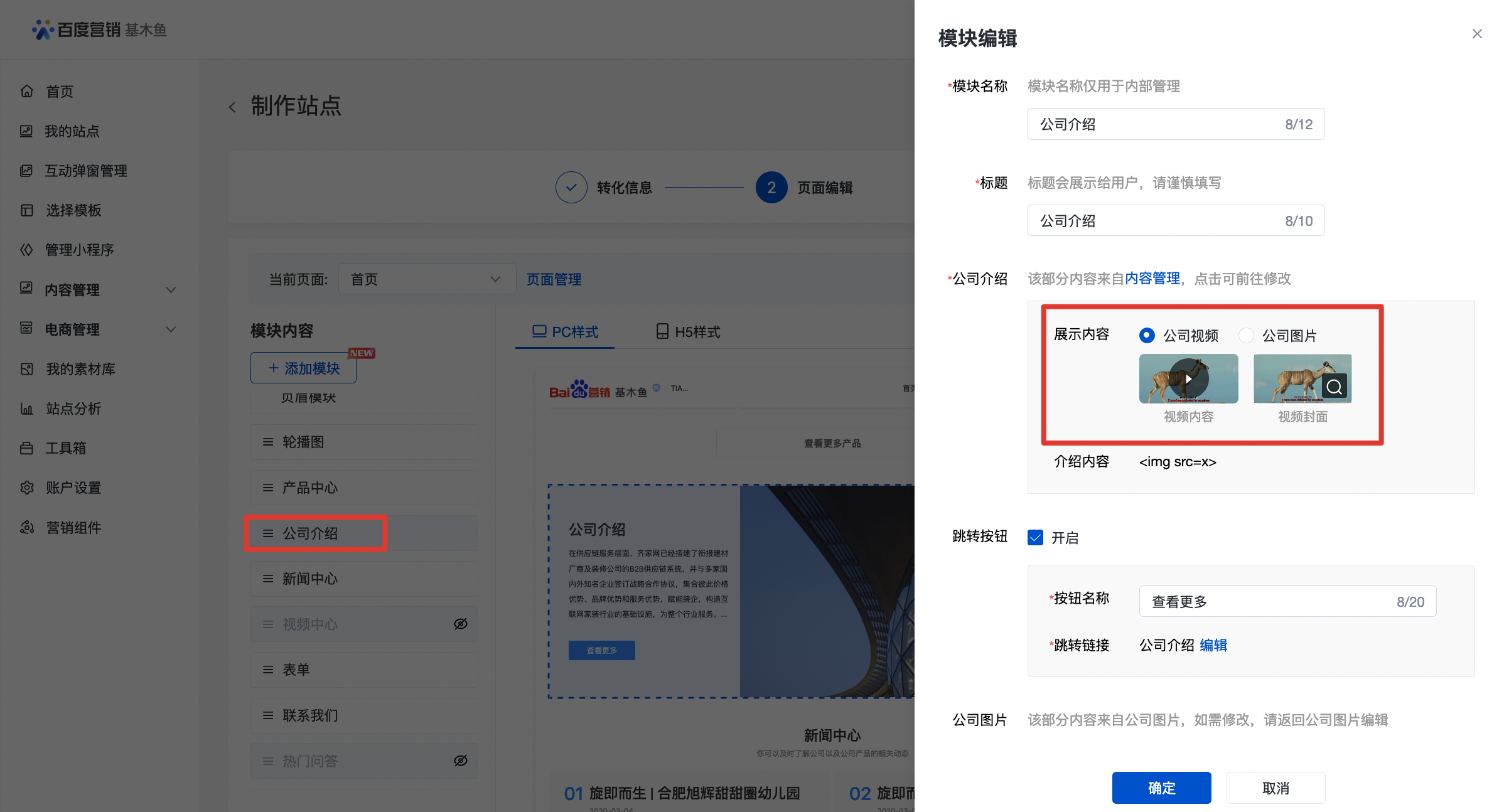
Task: Toggle visibility eye of 视频中心 module
Action: (x=461, y=624)
